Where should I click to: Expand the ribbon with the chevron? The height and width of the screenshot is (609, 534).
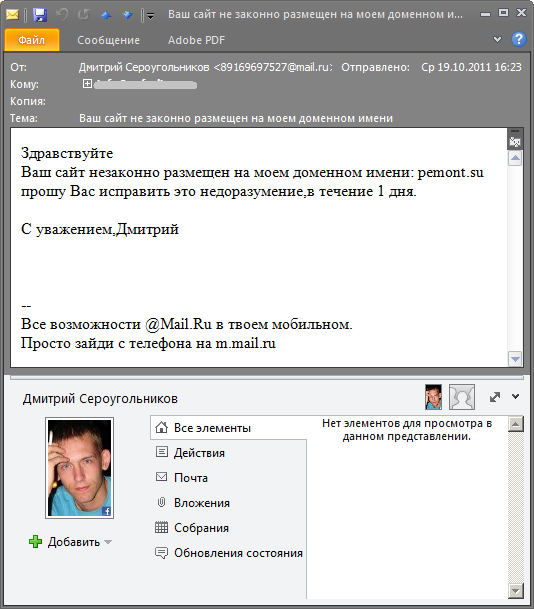point(497,39)
